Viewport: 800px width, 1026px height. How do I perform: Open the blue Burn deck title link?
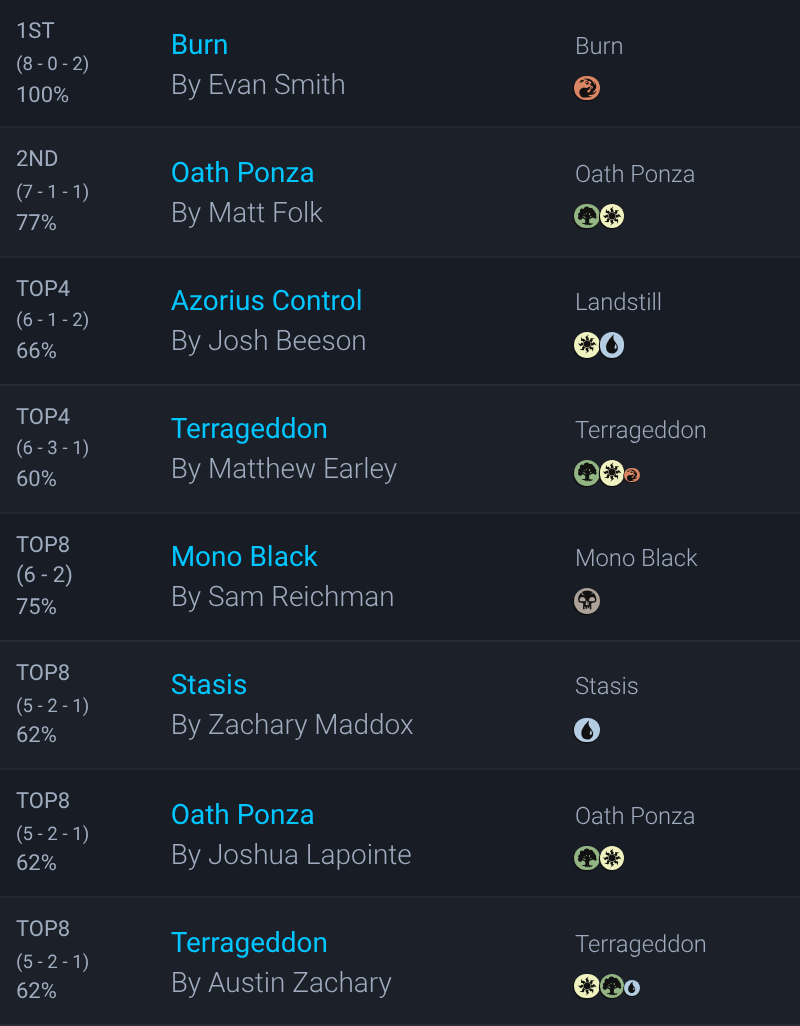pyautogui.click(x=200, y=45)
